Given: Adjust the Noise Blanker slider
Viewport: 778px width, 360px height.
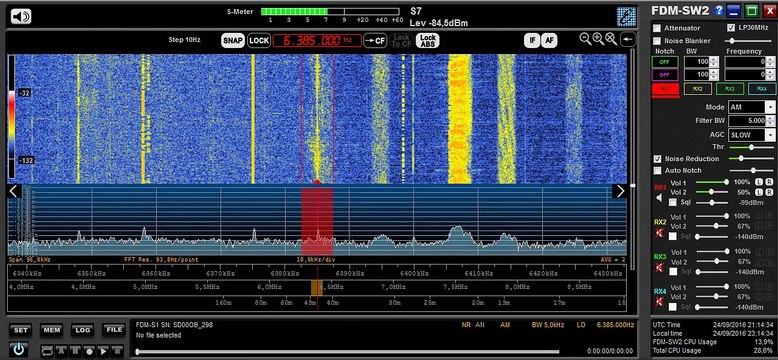Looking at the screenshot, I should pos(748,41).
